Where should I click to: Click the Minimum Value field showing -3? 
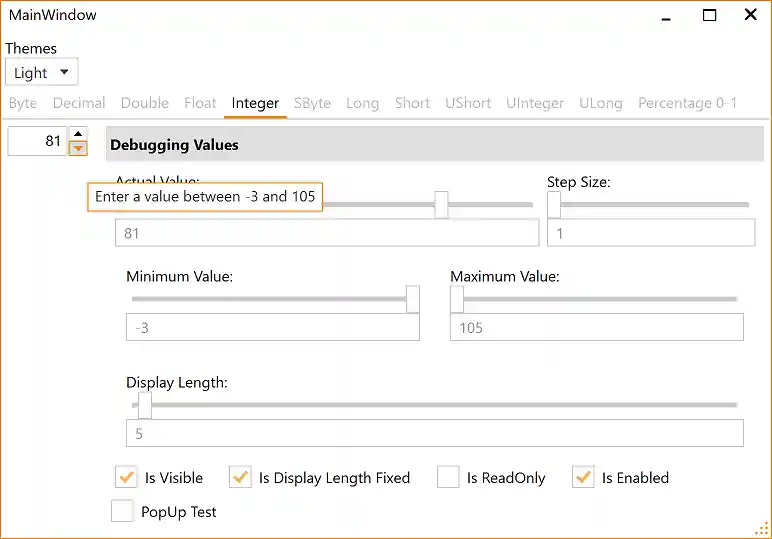[x=273, y=327]
